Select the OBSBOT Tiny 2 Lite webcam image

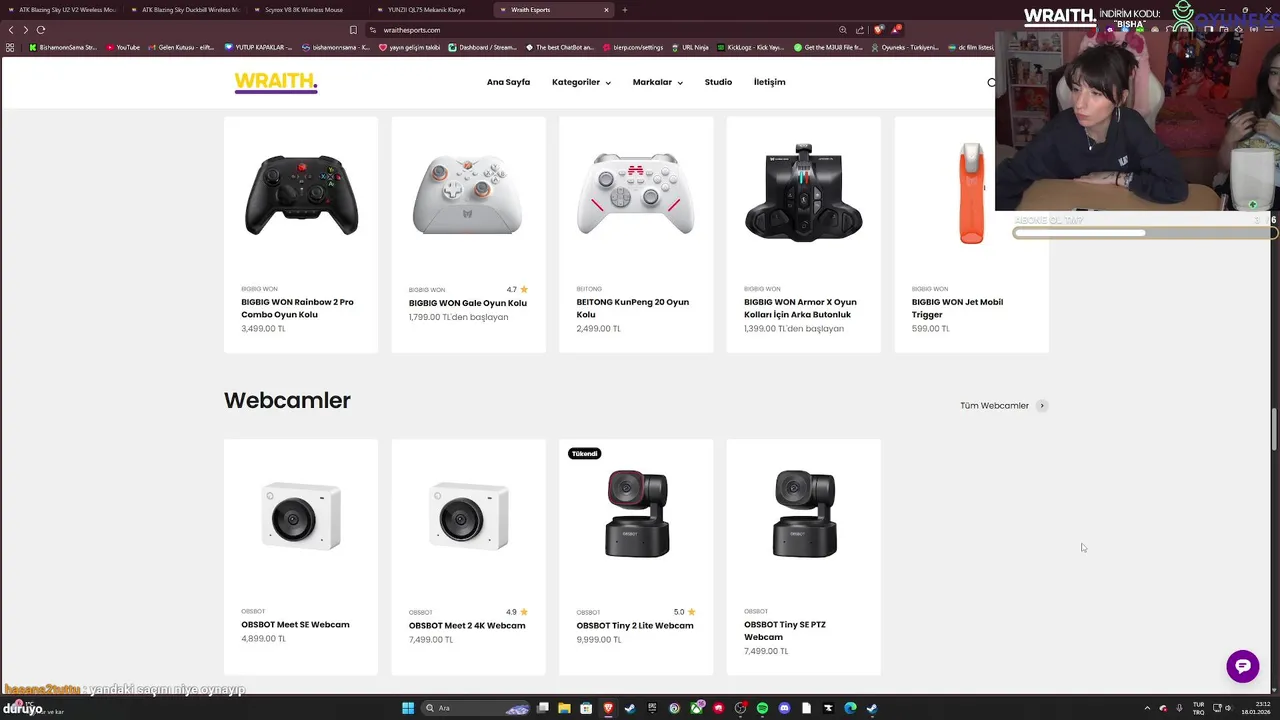[x=636, y=514]
